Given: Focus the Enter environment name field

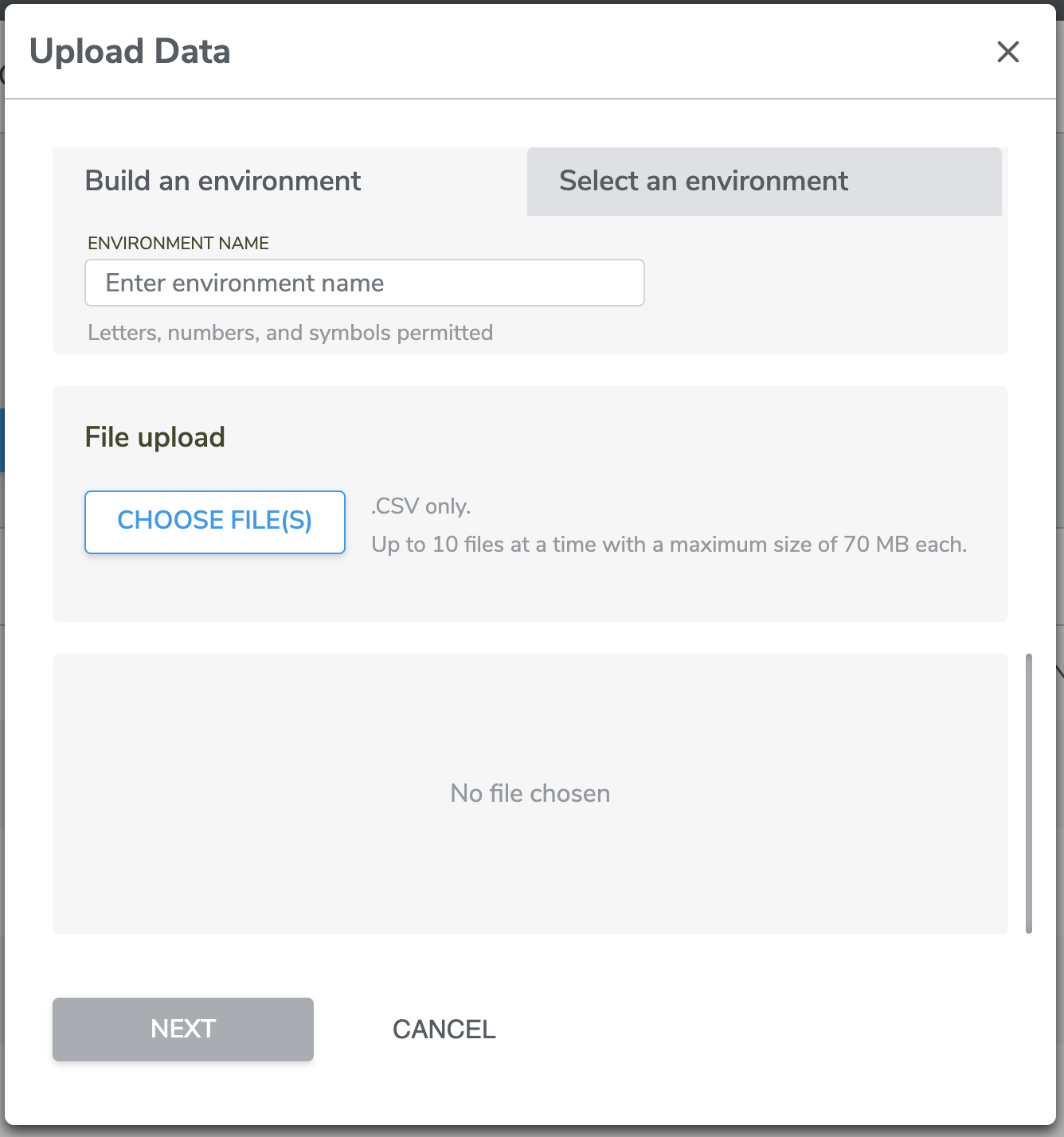Looking at the screenshot, I should point(365,283).
